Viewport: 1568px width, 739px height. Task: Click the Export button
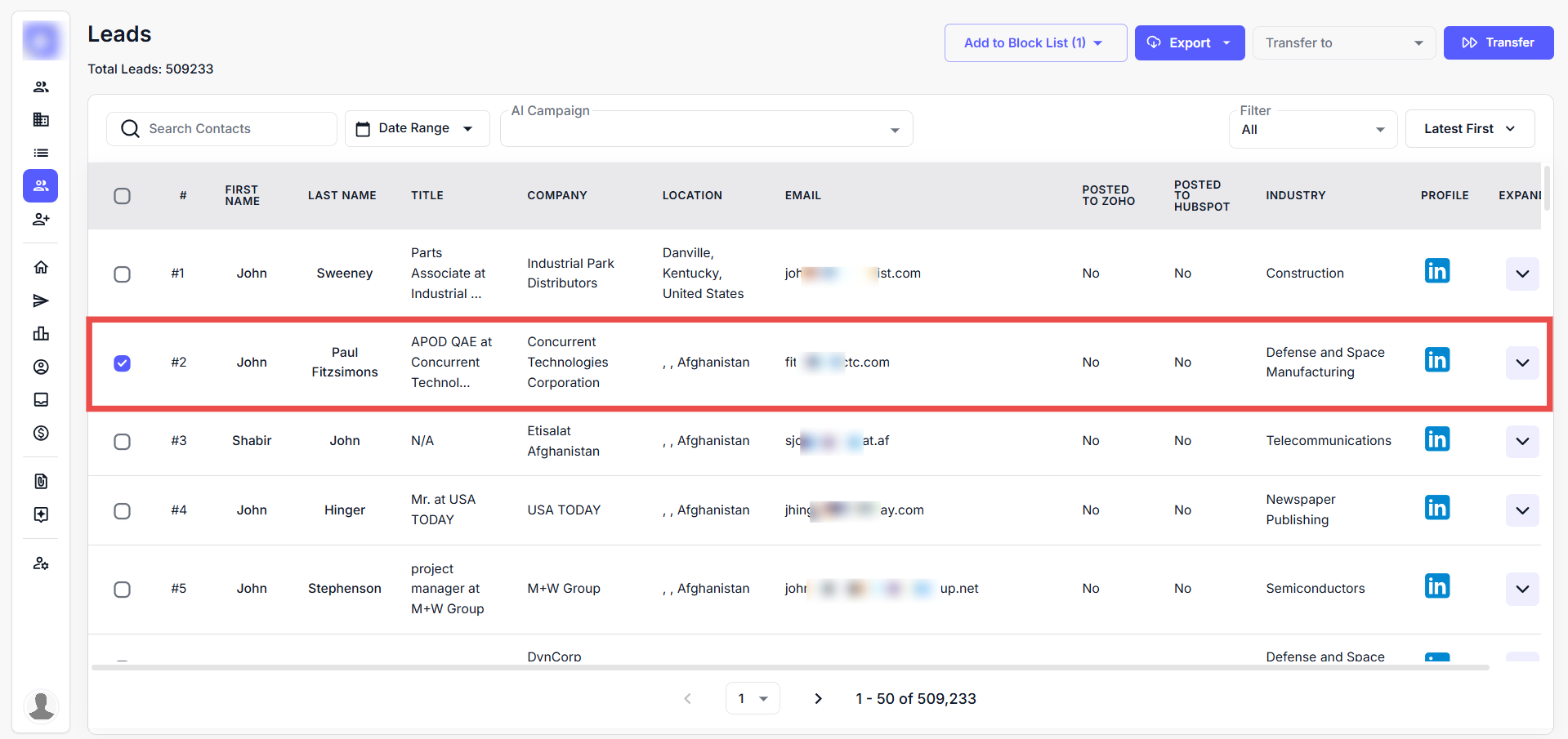click(x=1189, y=42)
